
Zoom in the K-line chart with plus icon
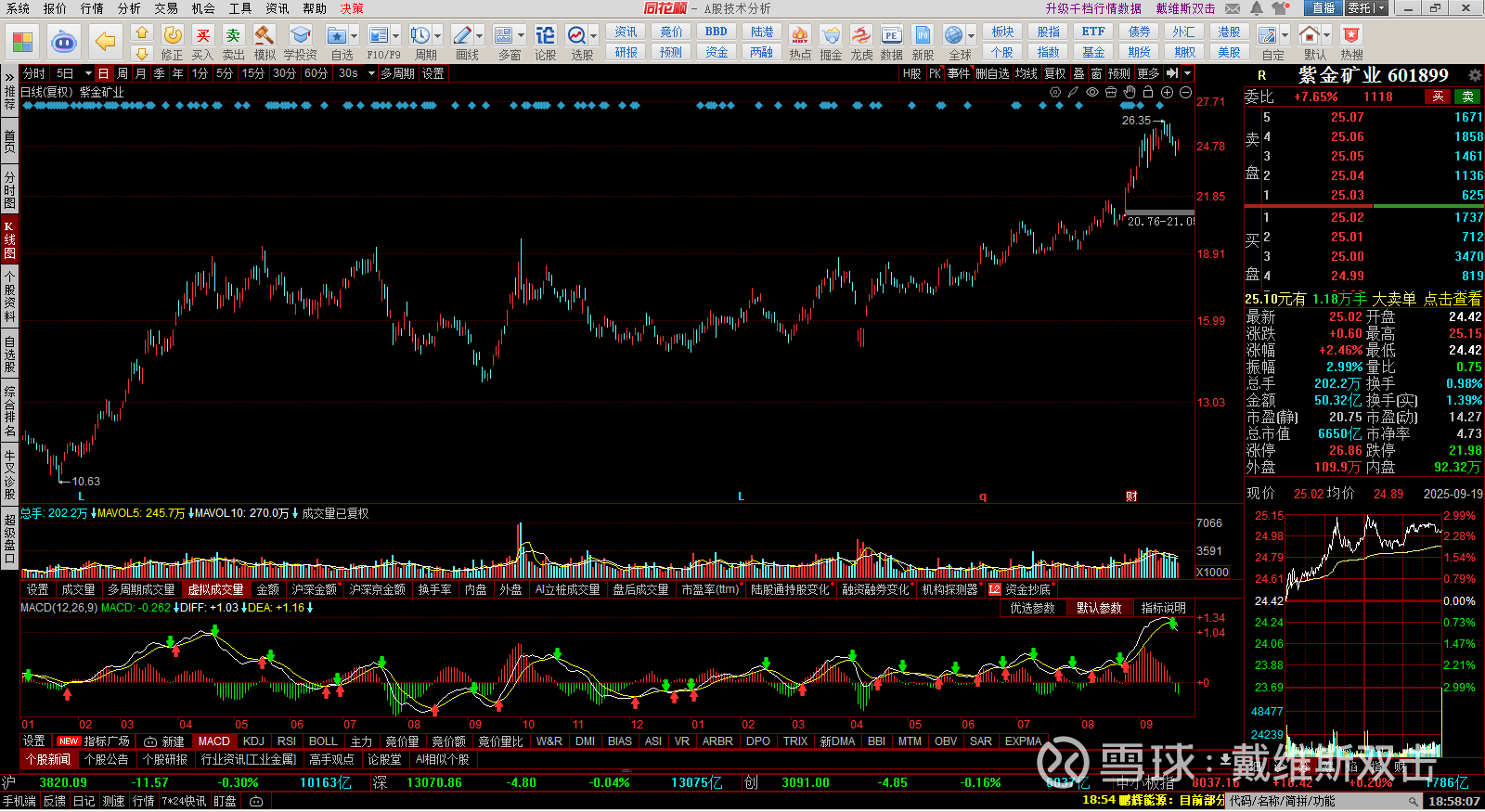1167,92
